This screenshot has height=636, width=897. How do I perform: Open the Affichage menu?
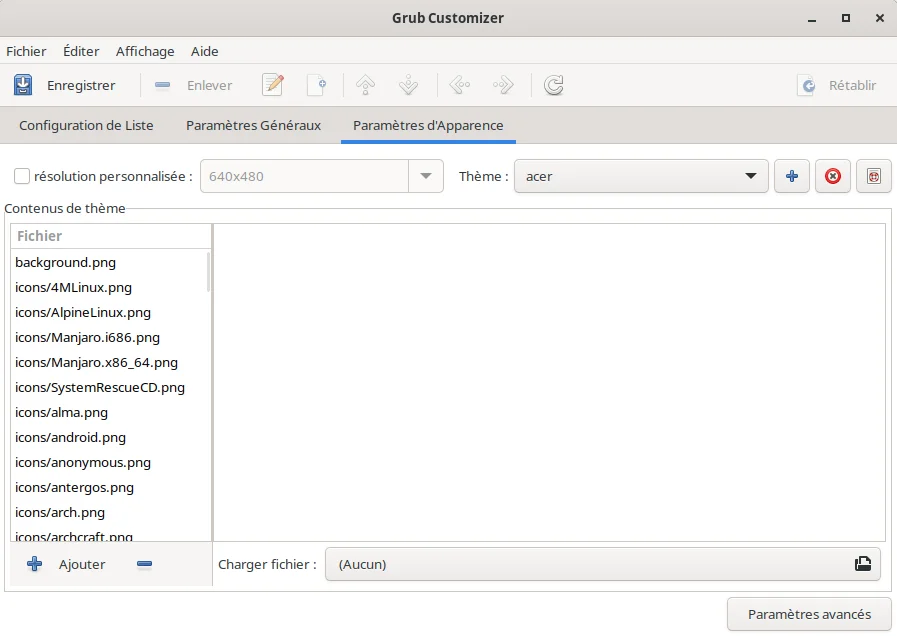tap(145, 51)
